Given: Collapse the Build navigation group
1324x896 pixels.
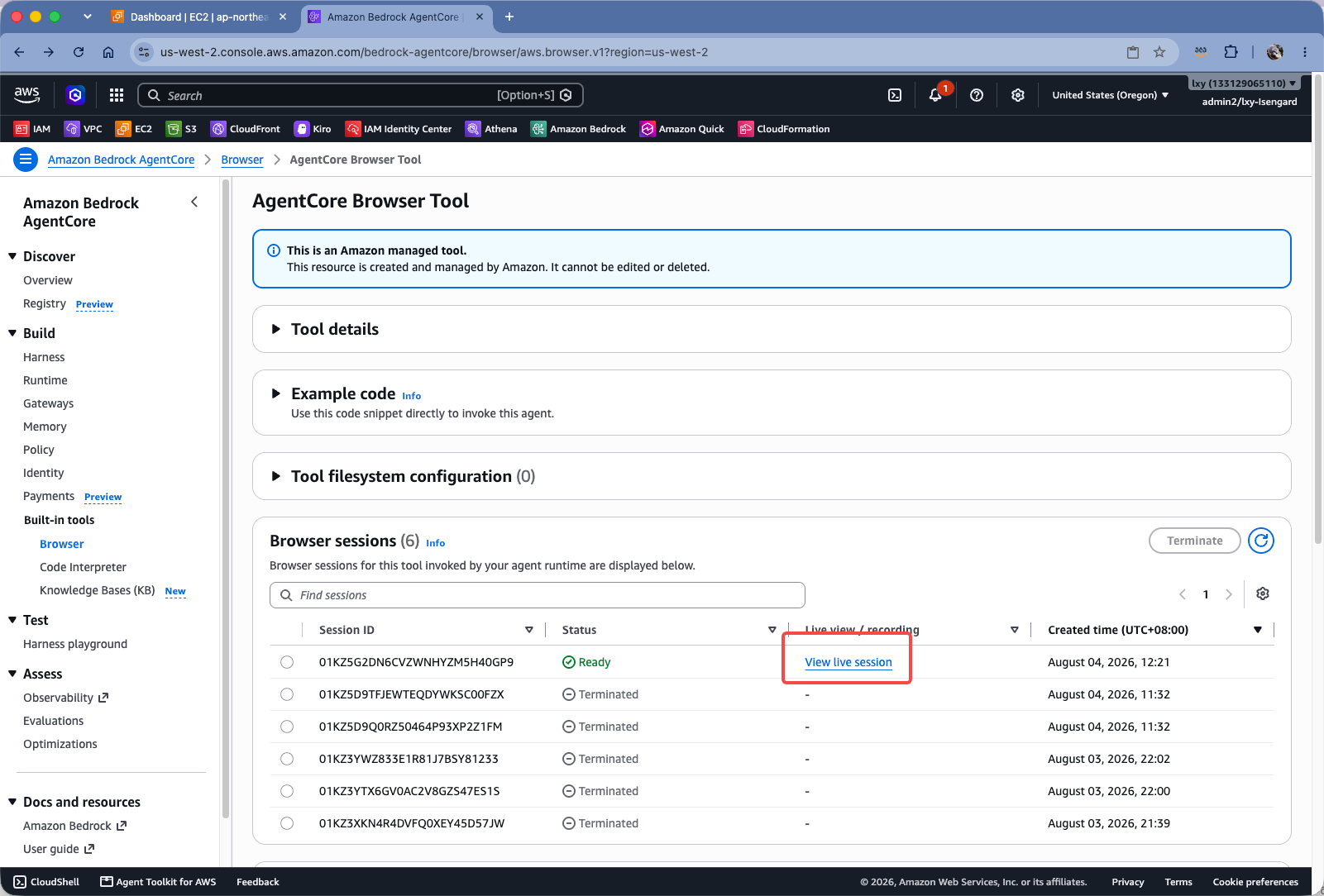Looking at the screenshot, I should click(x=12, y=333).
